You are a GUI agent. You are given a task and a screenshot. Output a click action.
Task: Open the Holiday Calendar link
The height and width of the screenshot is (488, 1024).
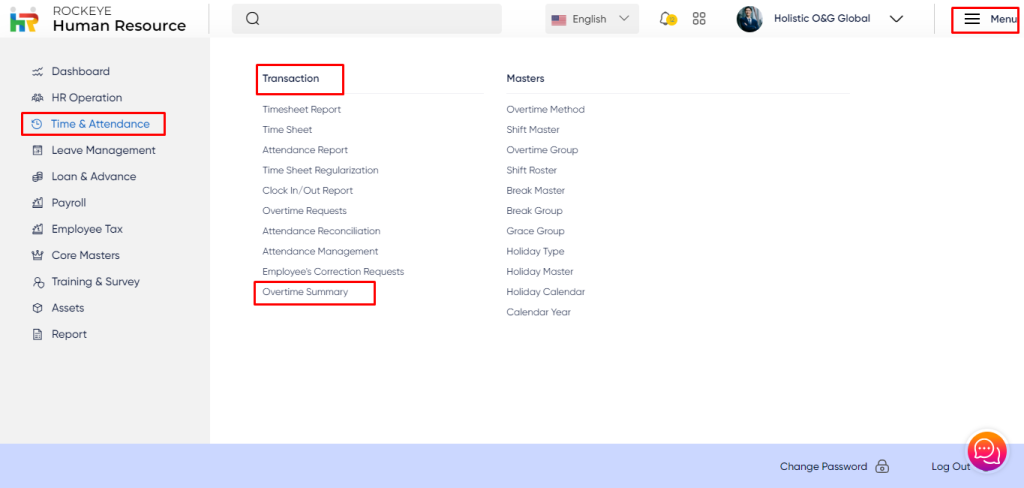click(x=545, y=292)
